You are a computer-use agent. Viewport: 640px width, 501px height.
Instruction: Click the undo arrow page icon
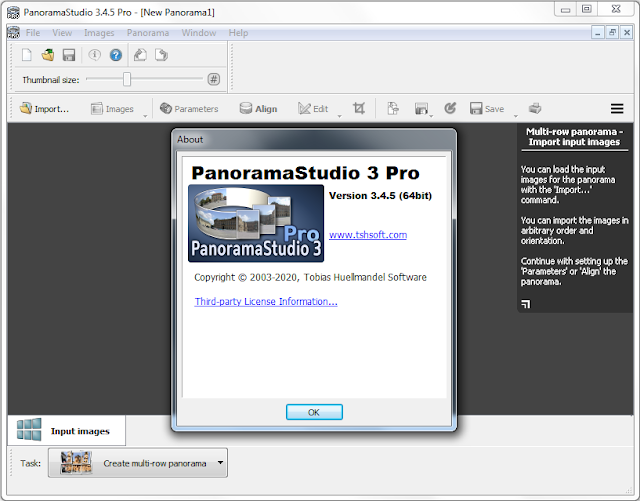coord(140,55)
